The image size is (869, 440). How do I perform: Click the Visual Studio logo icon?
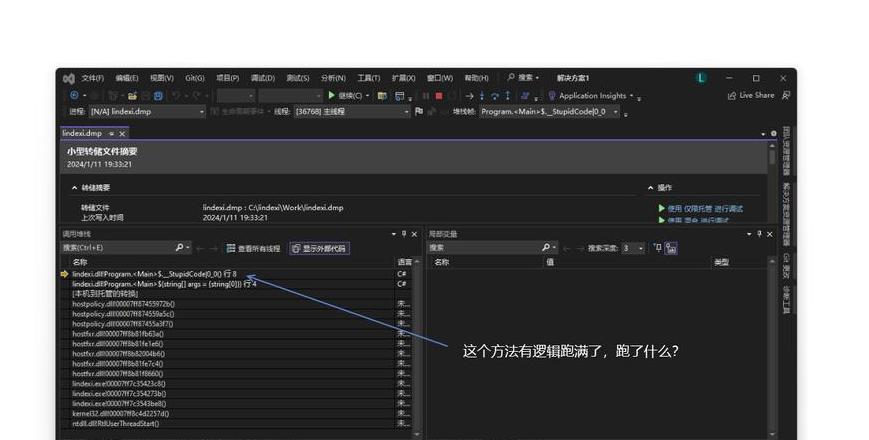pyautogui.click(x=69, y=78)
